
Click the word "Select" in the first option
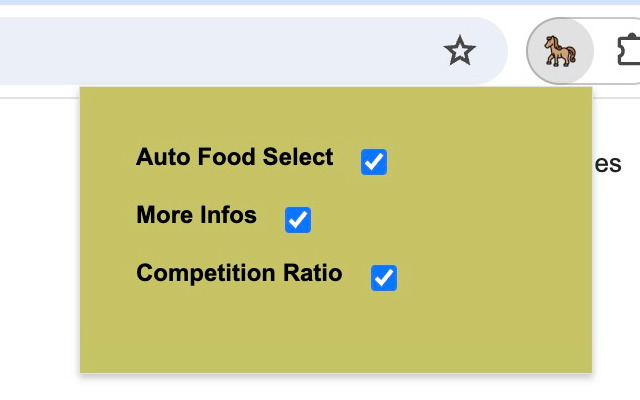click(x=298, y=157)
